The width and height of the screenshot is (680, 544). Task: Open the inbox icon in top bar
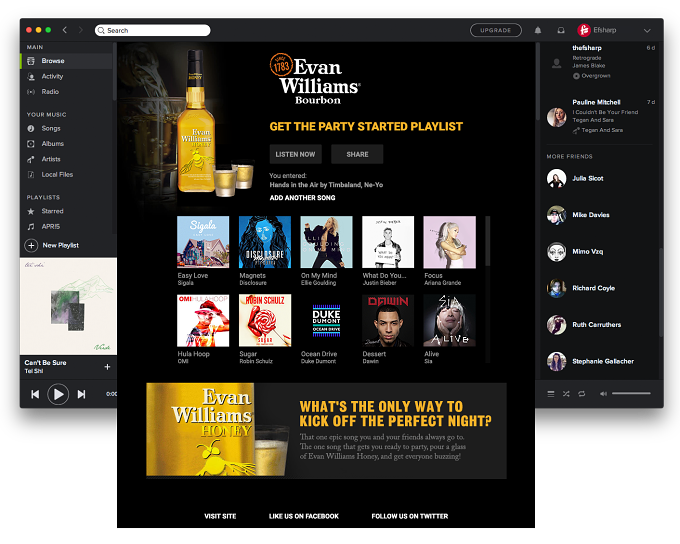pos(561,30)
